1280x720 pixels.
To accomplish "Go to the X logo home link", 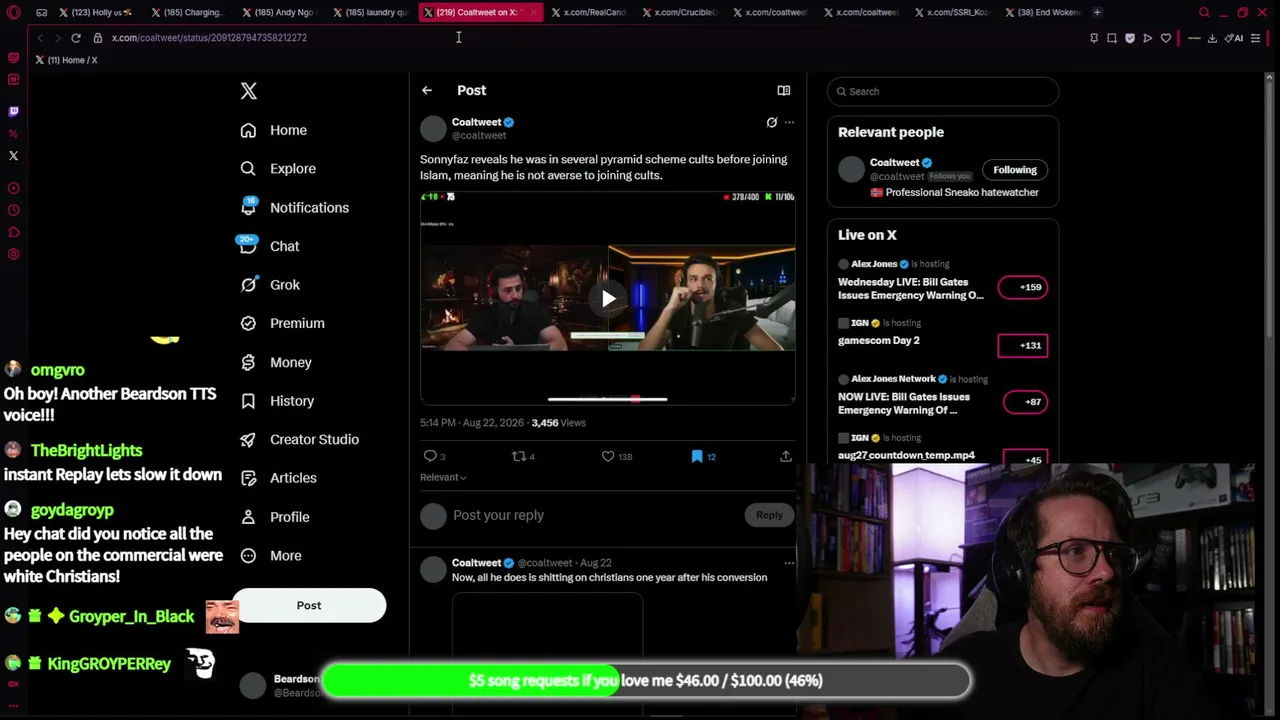I will [x=249, y=91].
